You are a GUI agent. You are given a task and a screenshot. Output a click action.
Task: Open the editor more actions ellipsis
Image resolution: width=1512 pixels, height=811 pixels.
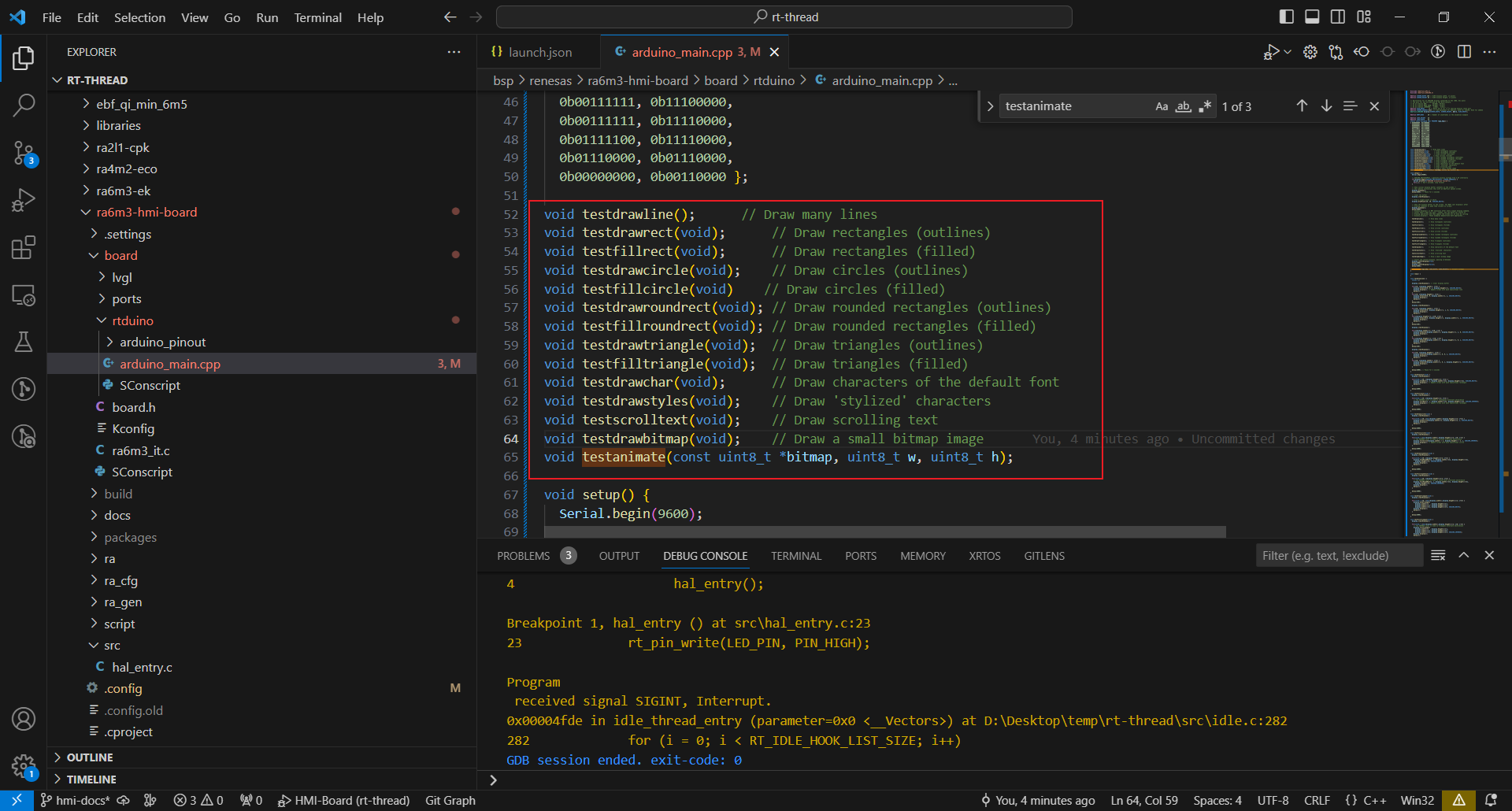[1489, 52]
